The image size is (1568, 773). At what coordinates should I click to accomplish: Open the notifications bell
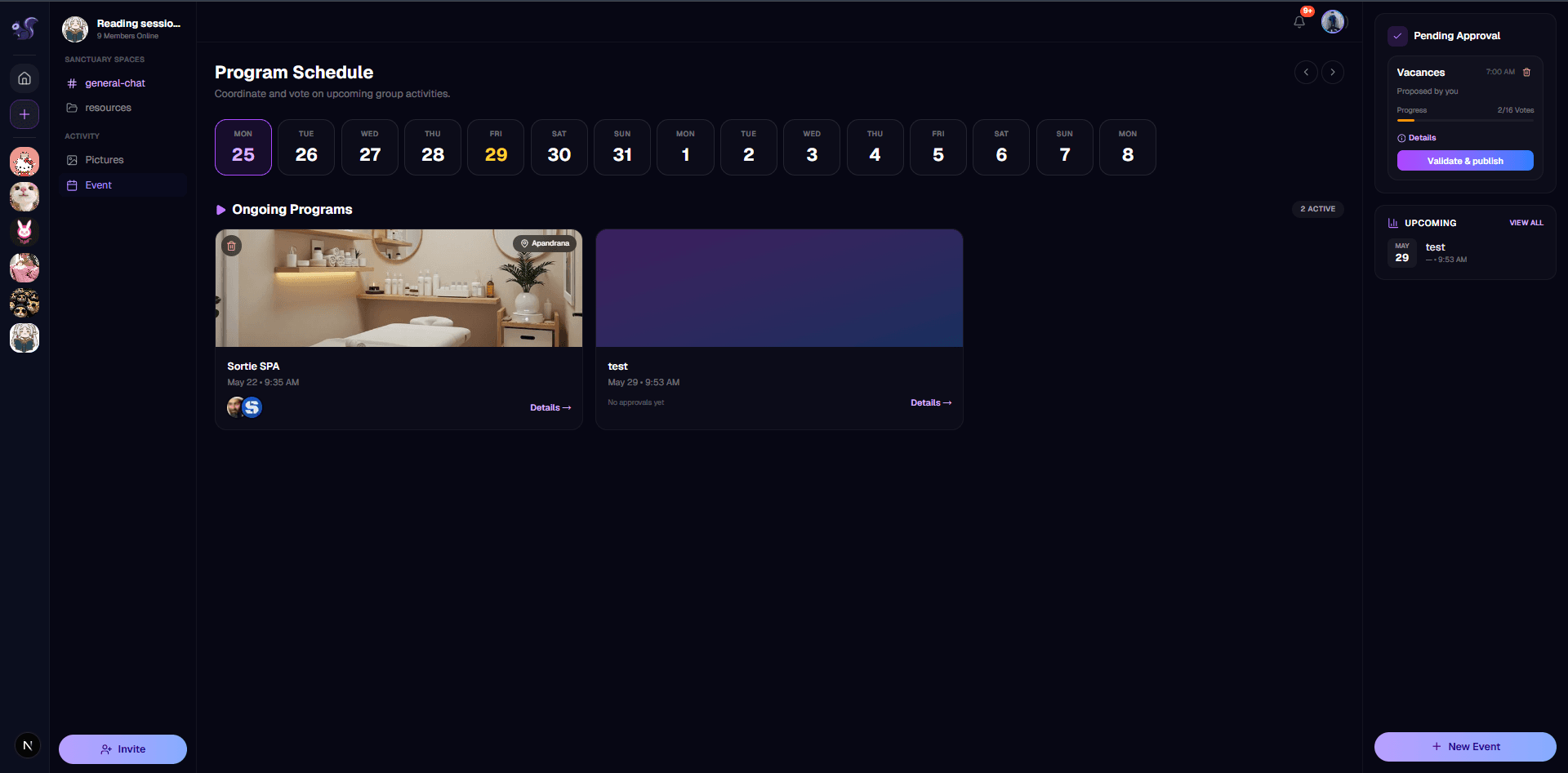click(x=1299, y=22)
